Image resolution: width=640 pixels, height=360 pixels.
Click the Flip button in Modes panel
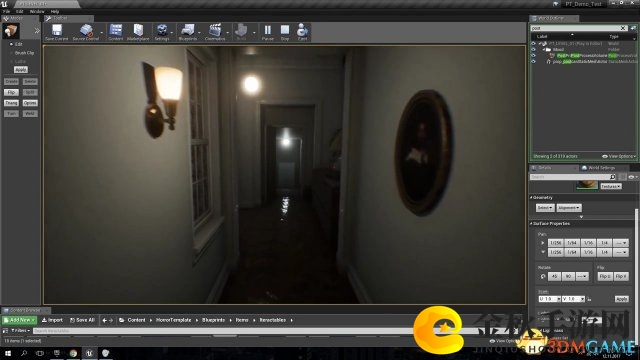click(11, 92)
